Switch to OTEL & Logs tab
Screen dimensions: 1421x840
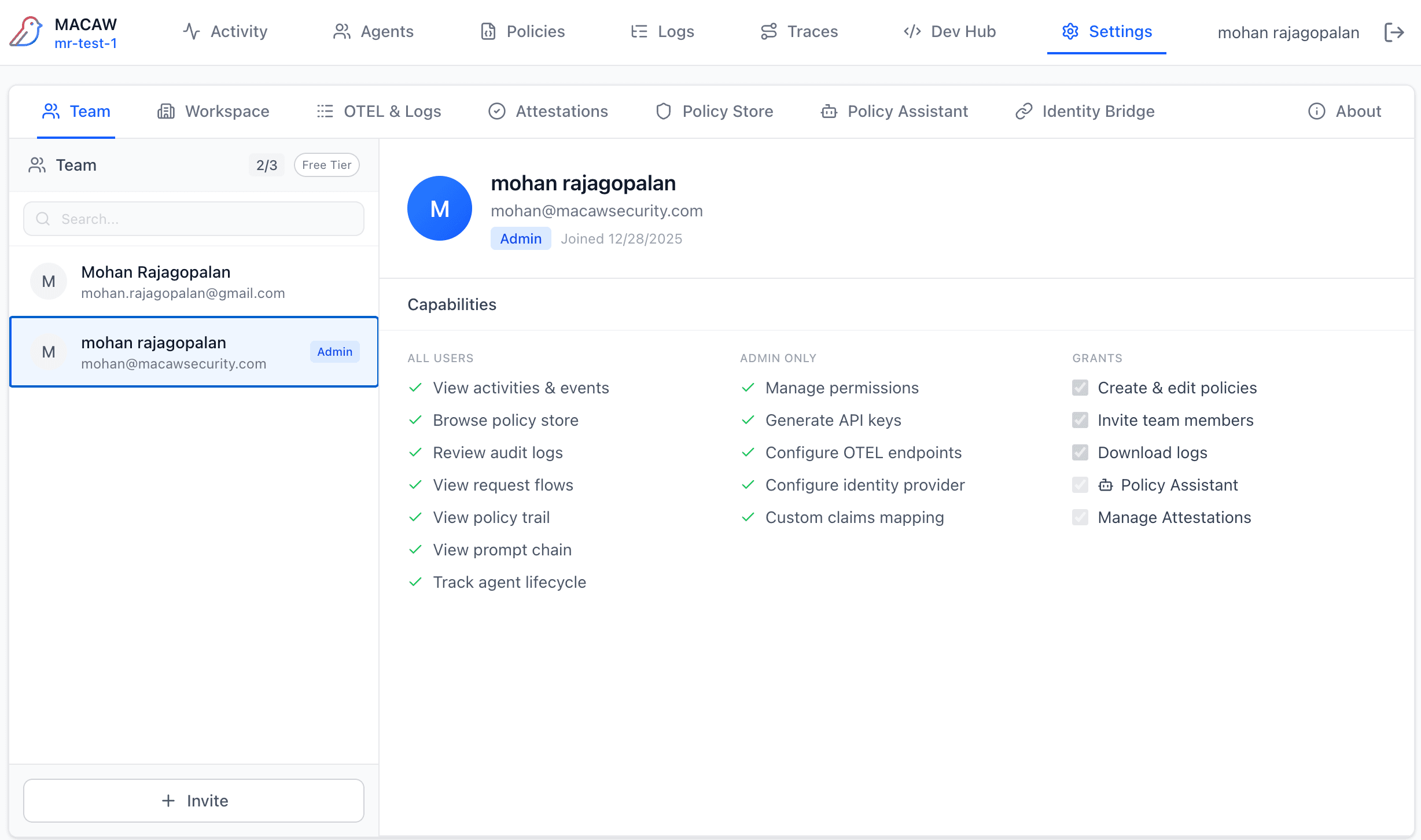[379, 111]
